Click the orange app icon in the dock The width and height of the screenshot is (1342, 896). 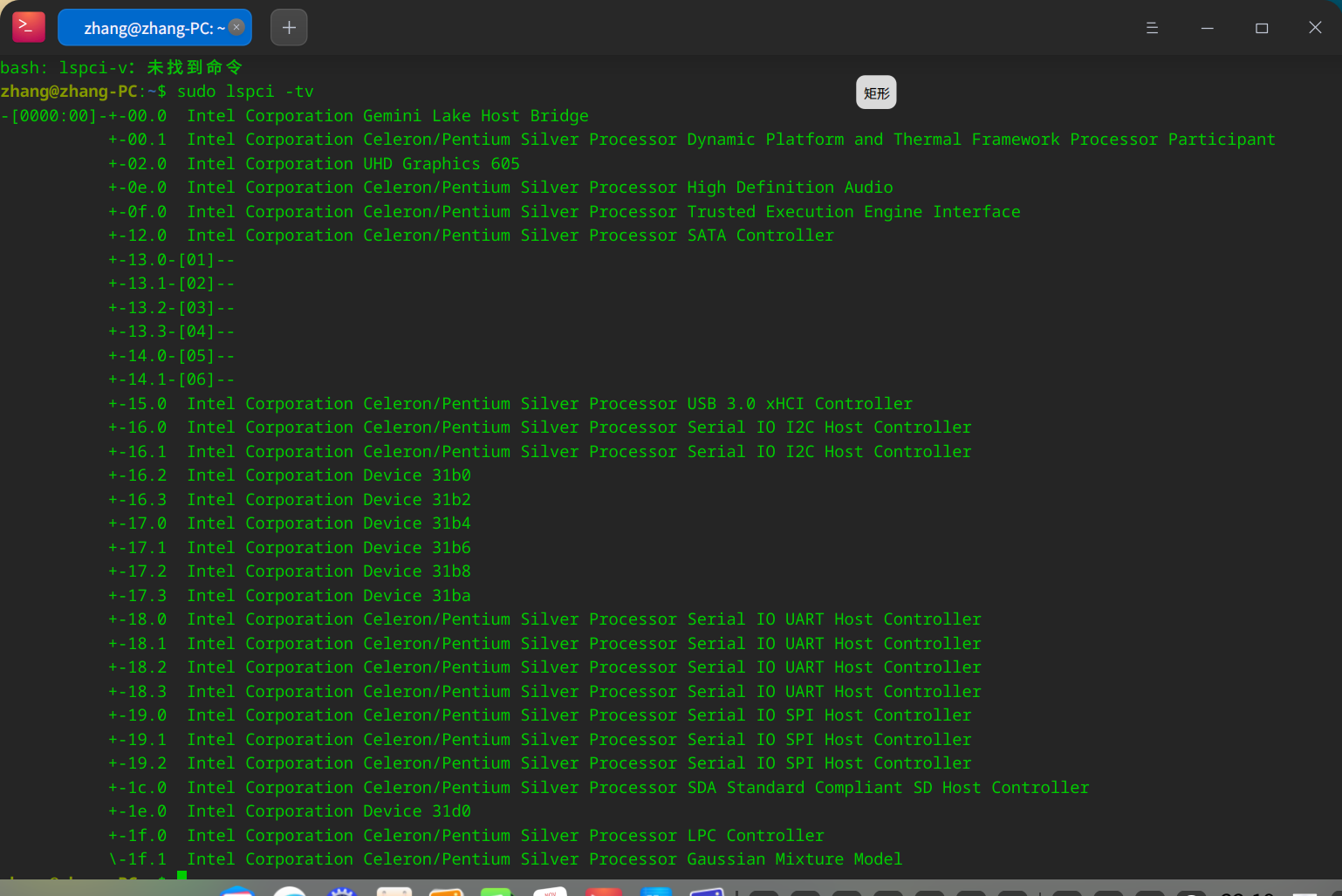point(447,890)
